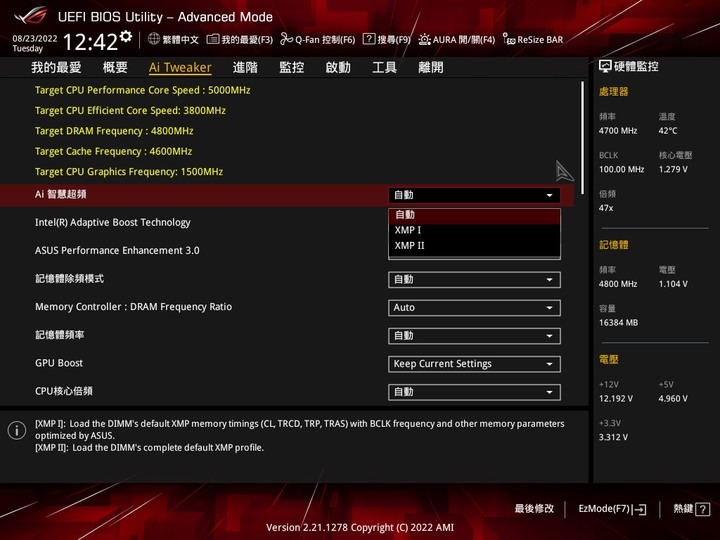Click the settings gear beside the clock

126,36
